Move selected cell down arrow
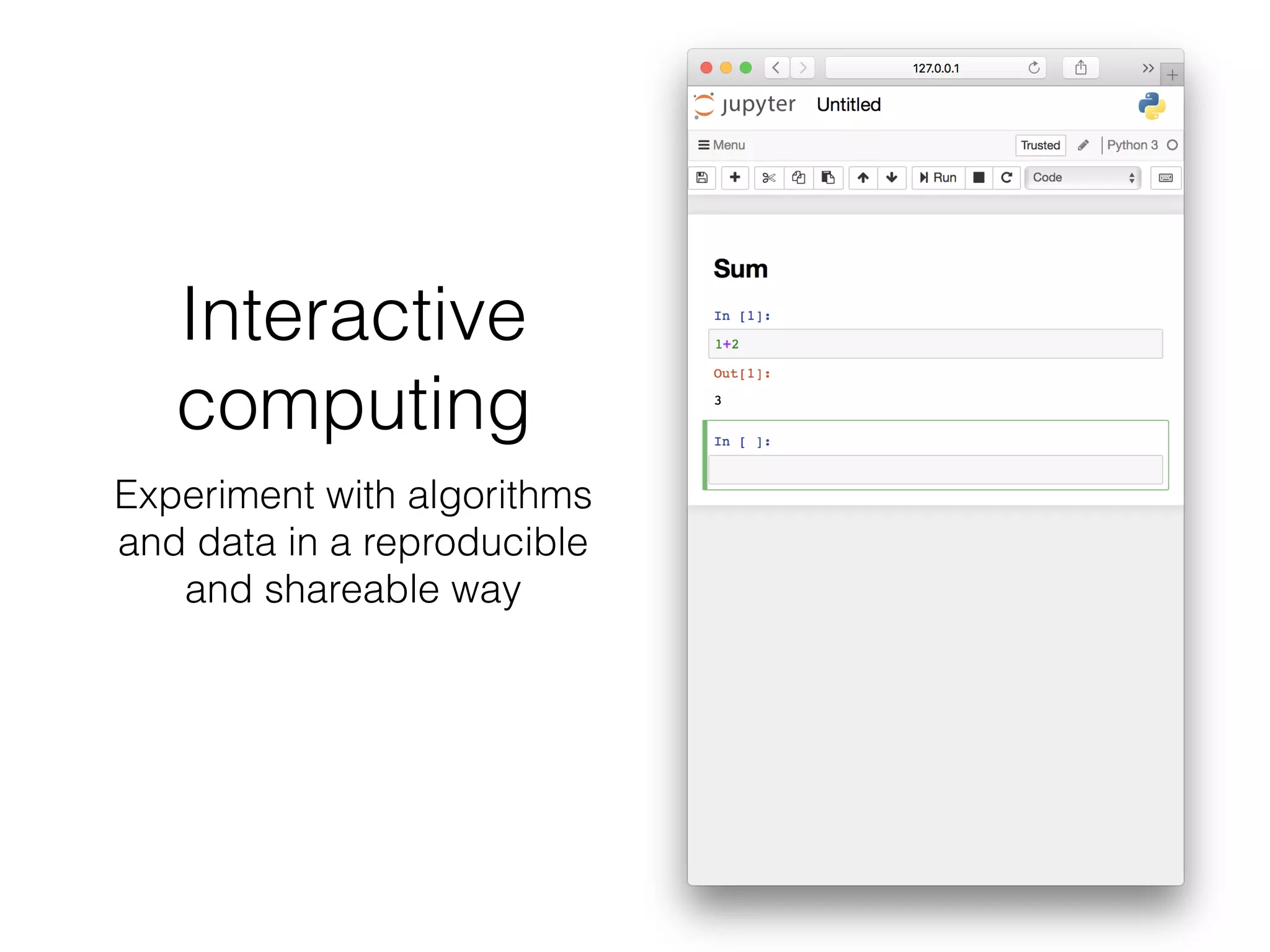This screenshot has width=1270, height=952. point(892,178)
